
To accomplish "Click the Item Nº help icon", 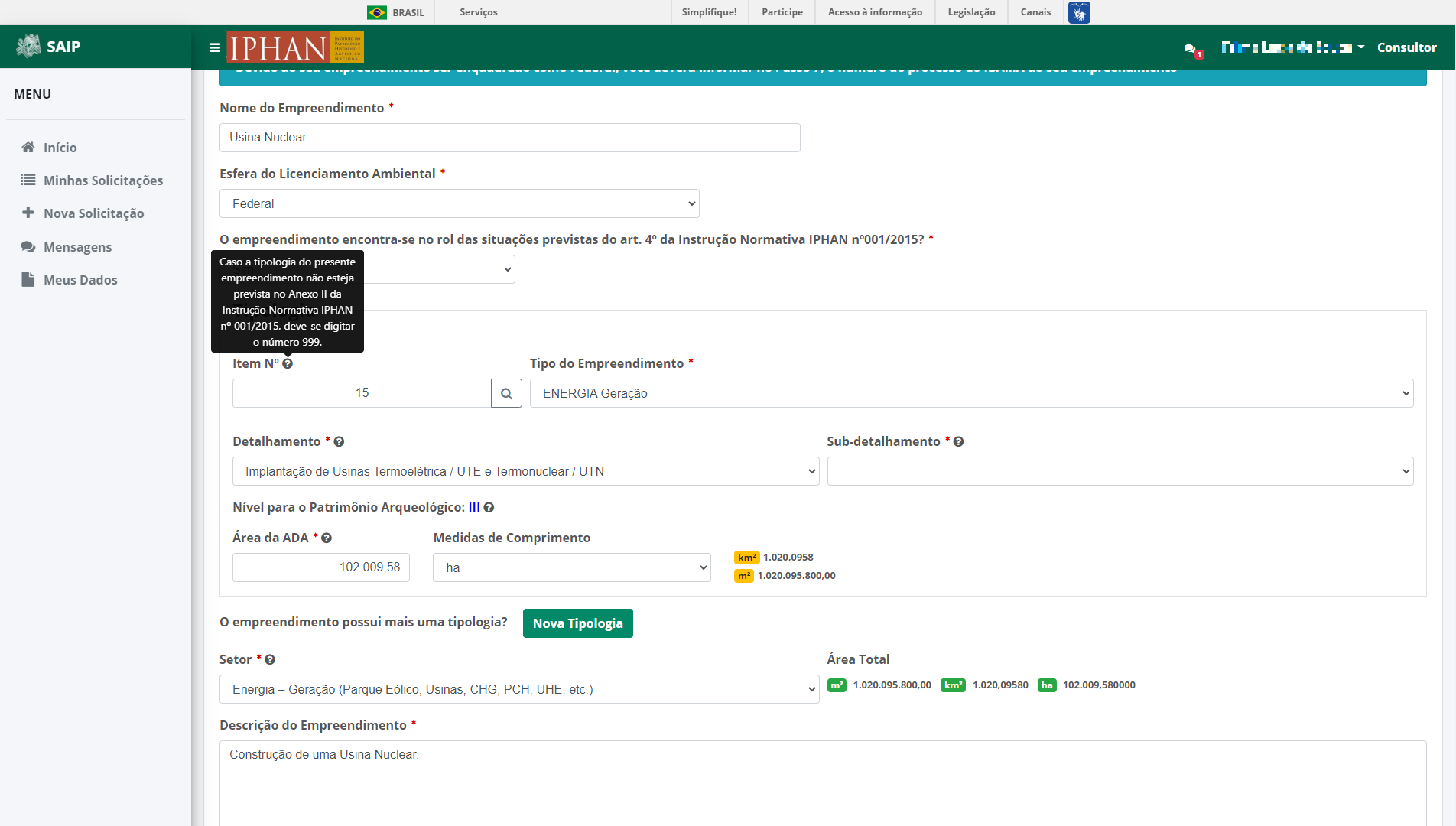I will [288, 363].
